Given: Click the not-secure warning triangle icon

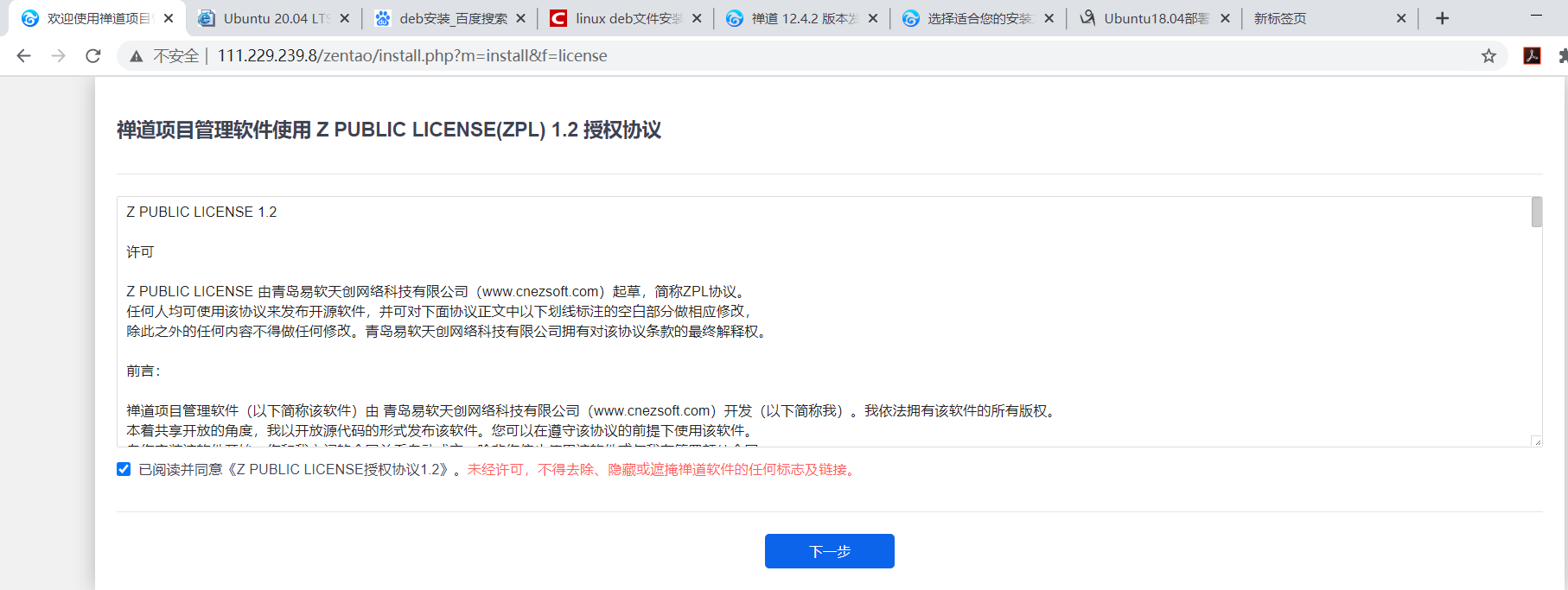Looking at the screenshot, I should click(136, 56).
